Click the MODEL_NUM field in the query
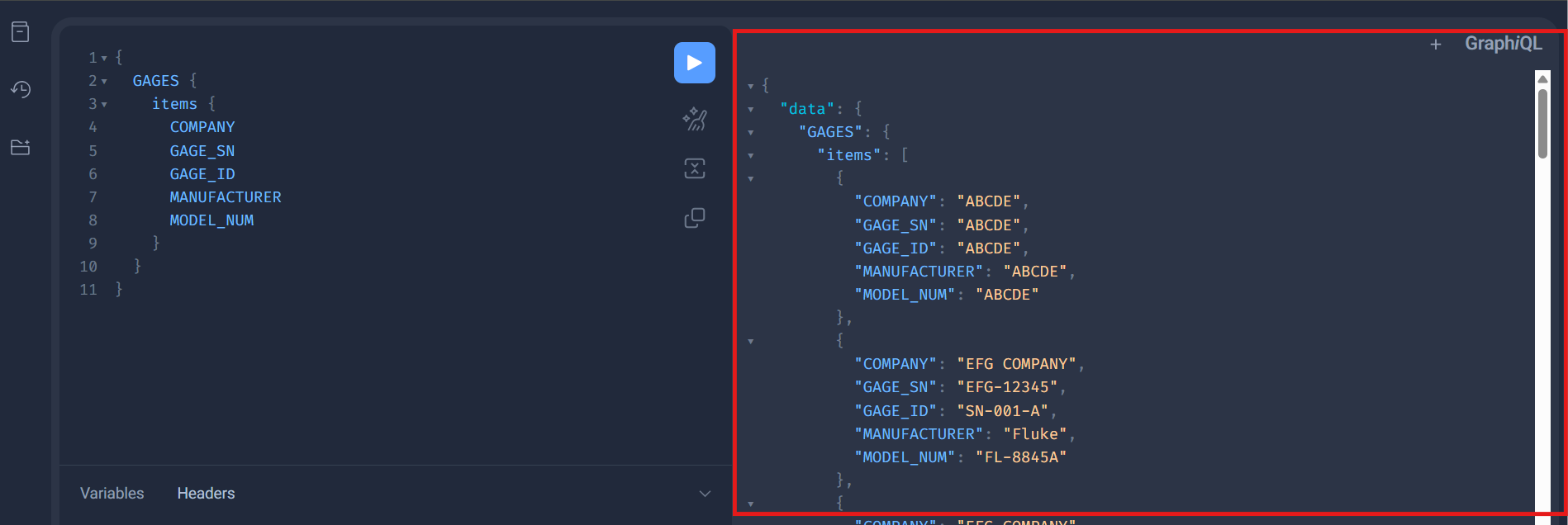The height and width of the screenshot is (525, 1568). (211, 220)
